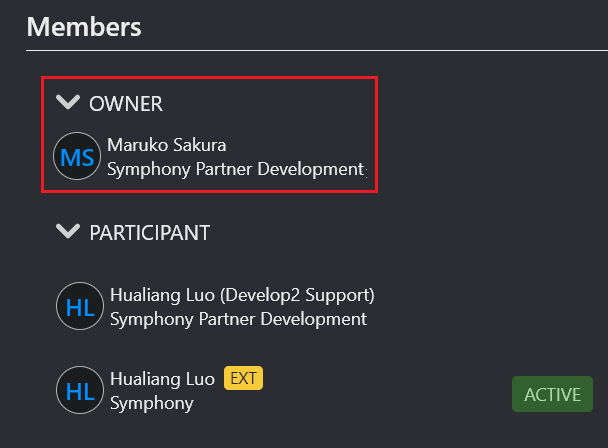Click Symphony Partner Development under Maruko Sakura
Viewport: 608px width, 448px height.
click(235, 170)
